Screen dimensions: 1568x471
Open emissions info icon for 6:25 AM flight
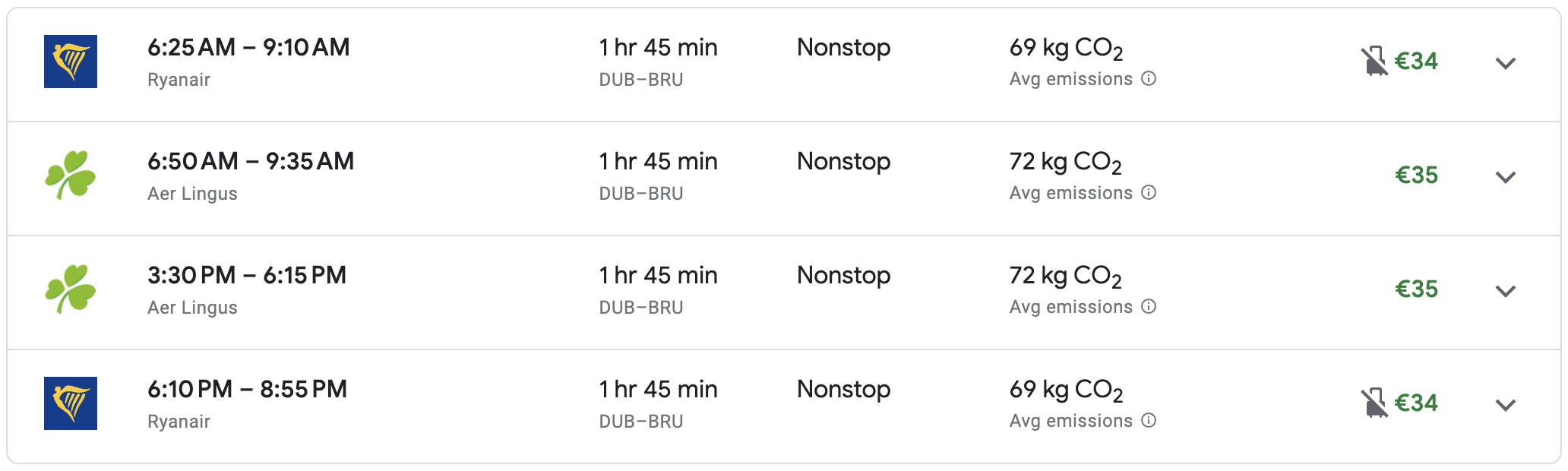pyautogui.click(x=1149, y=79)
